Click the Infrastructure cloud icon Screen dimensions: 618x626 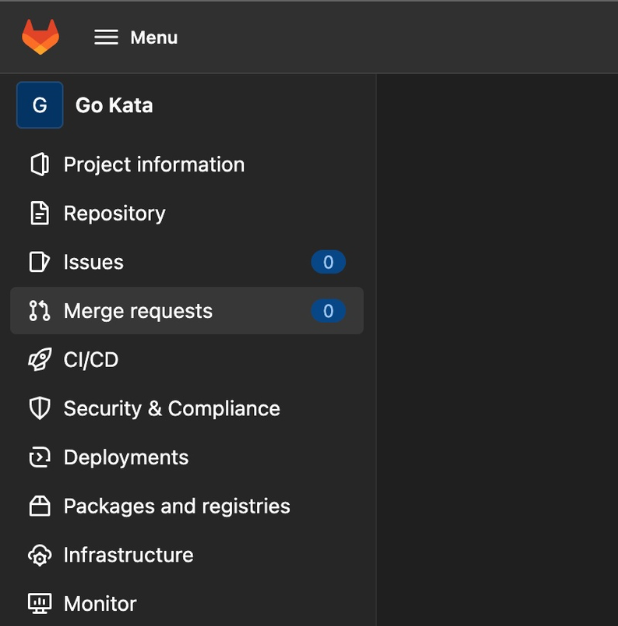tap(39, 555)
